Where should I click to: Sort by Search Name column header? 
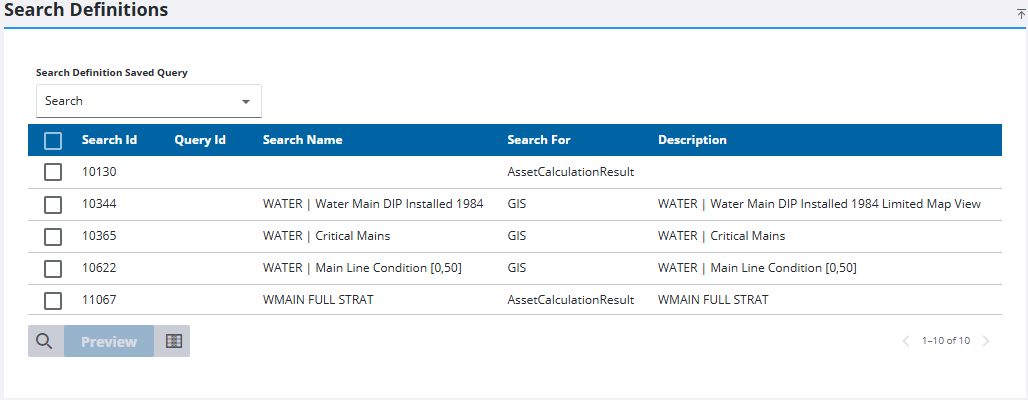(x=302, y=140)
